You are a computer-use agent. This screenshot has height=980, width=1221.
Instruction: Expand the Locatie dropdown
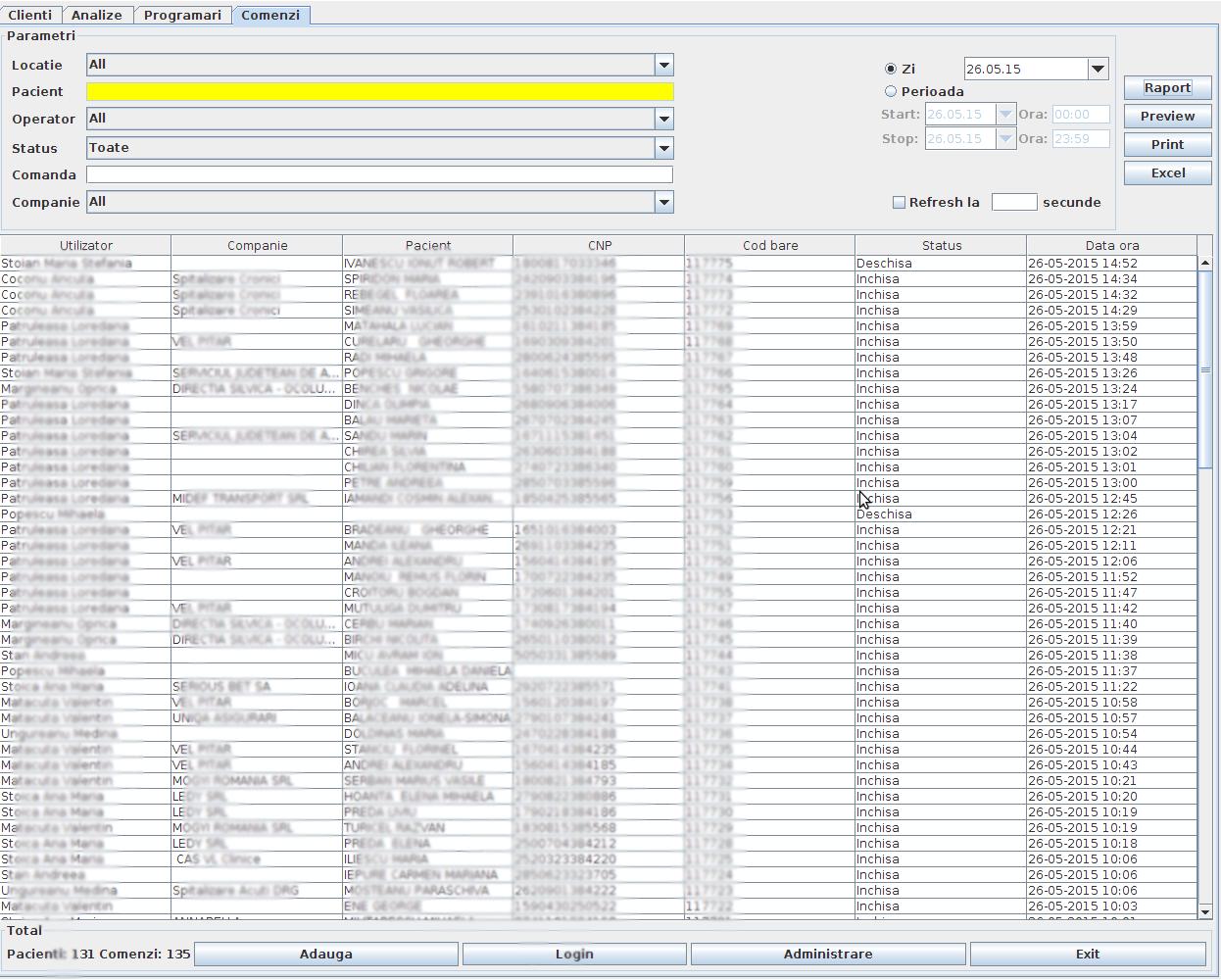click(664, 65)
